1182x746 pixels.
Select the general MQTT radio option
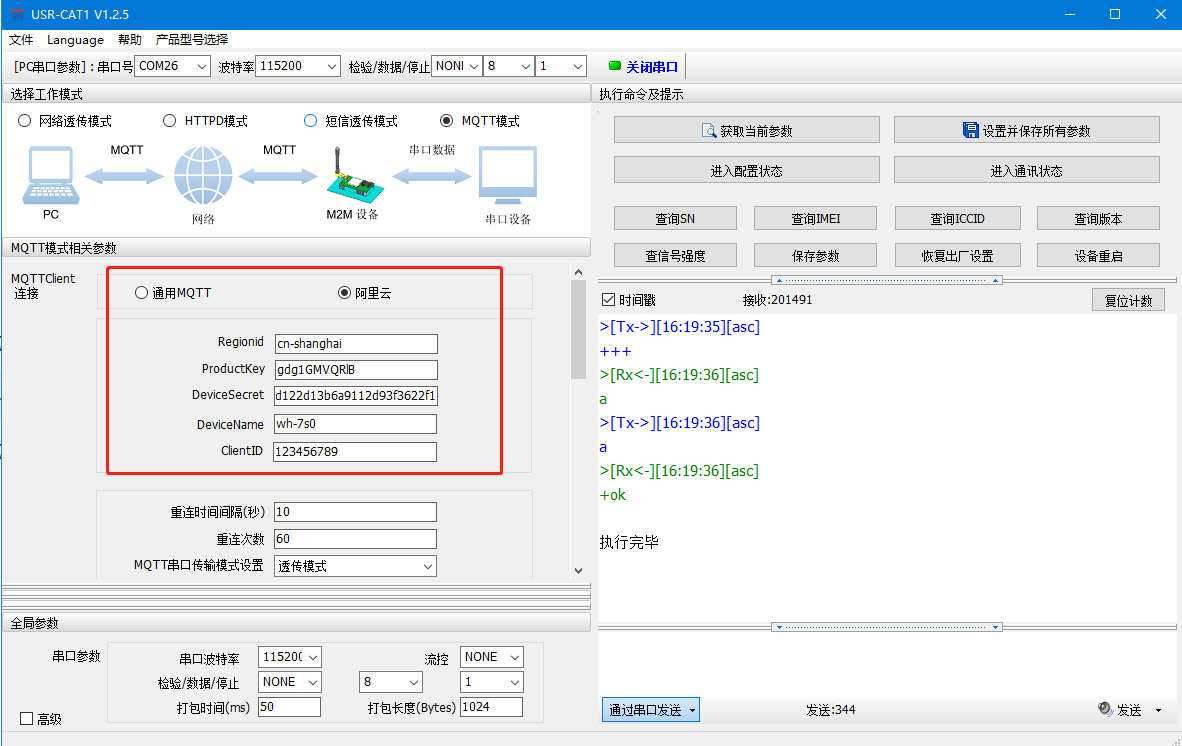click(x=141, y=293)
